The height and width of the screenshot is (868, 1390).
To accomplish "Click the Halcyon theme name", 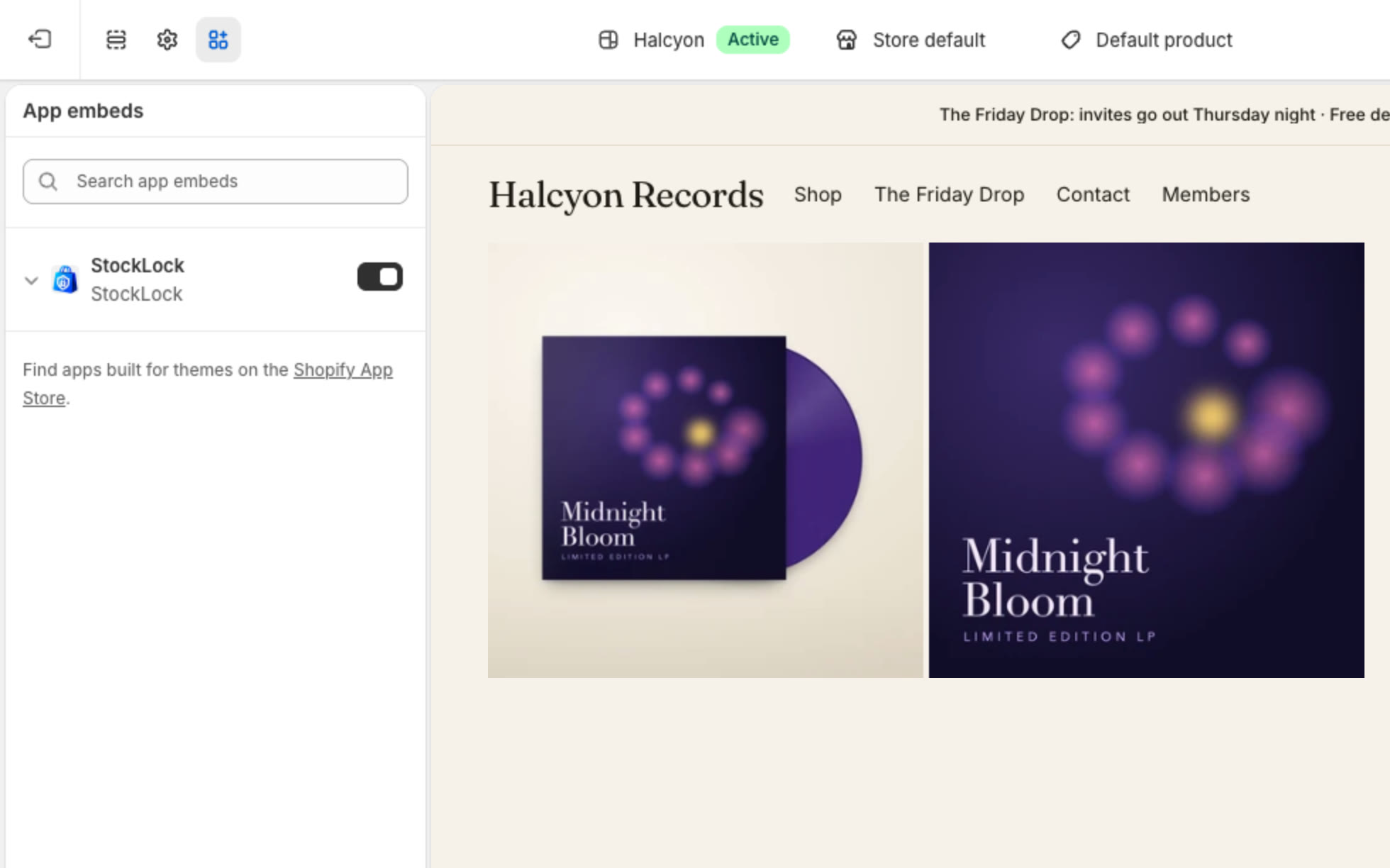I will [669, 40].
